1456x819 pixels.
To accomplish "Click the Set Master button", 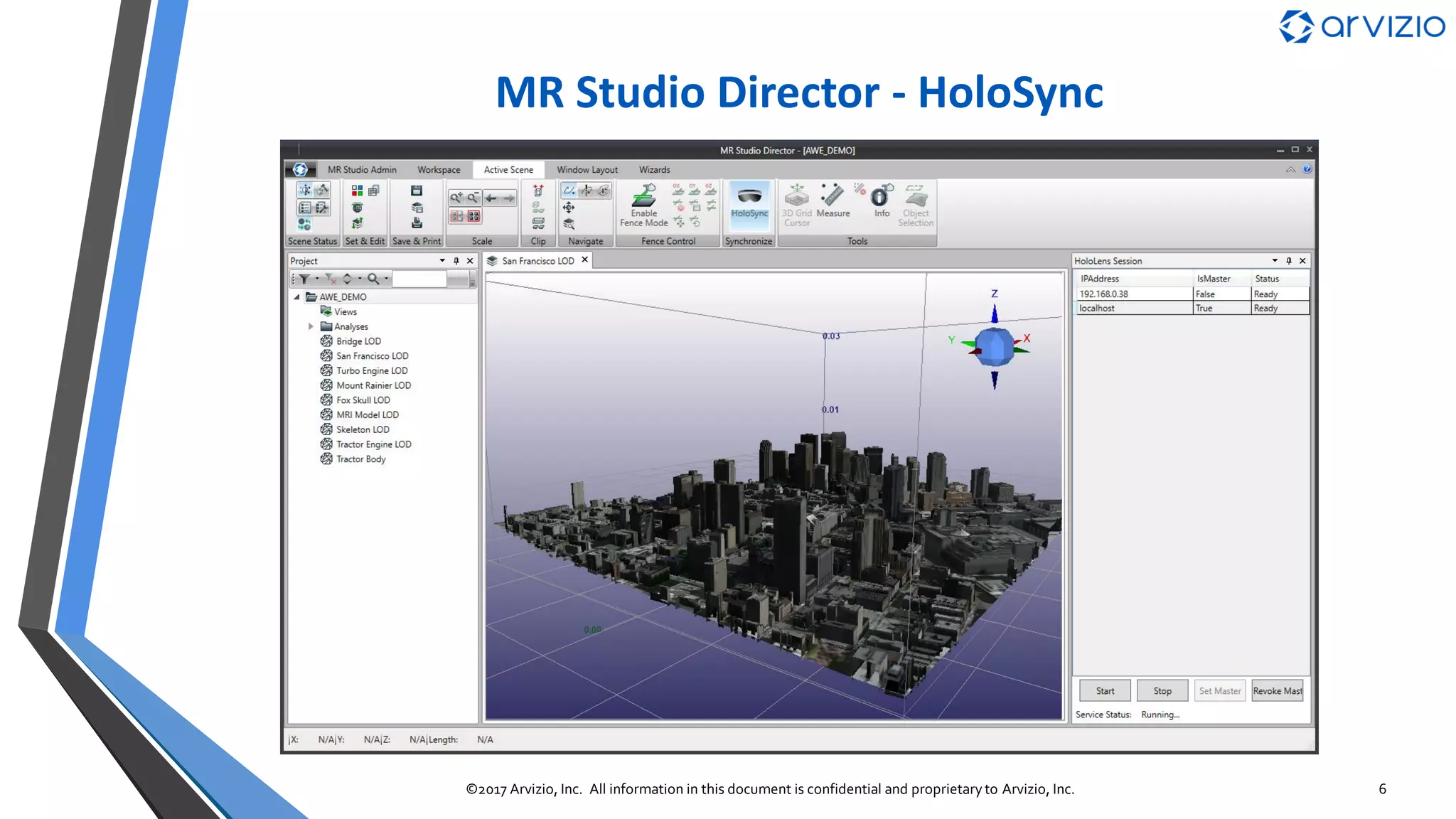I will pos(1220,691).
